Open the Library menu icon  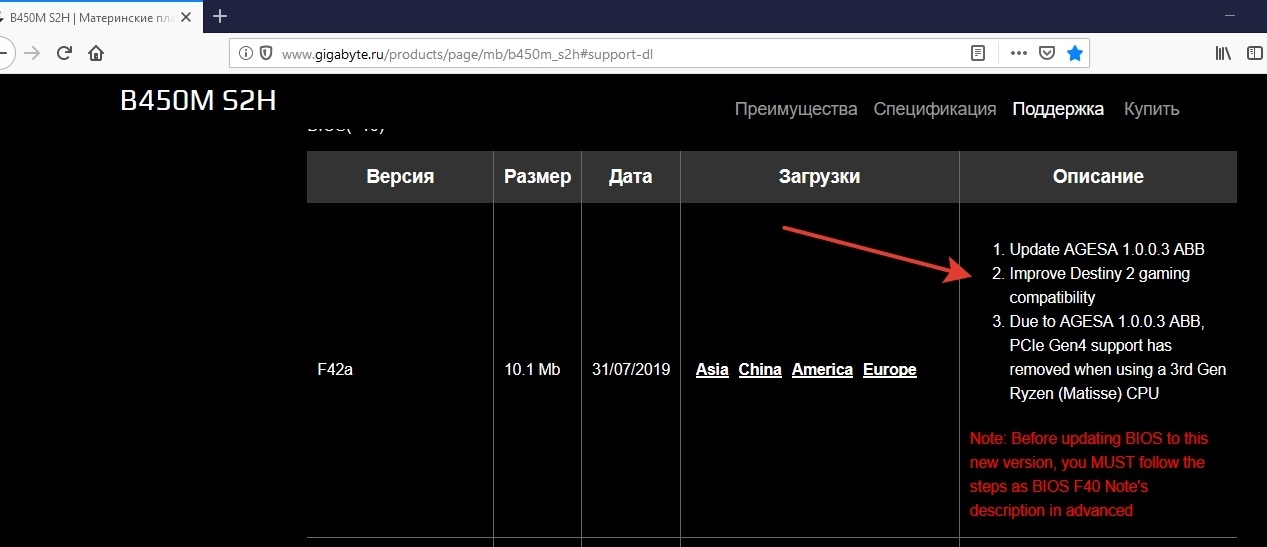pyautogui.click(x=1223, y=54)
